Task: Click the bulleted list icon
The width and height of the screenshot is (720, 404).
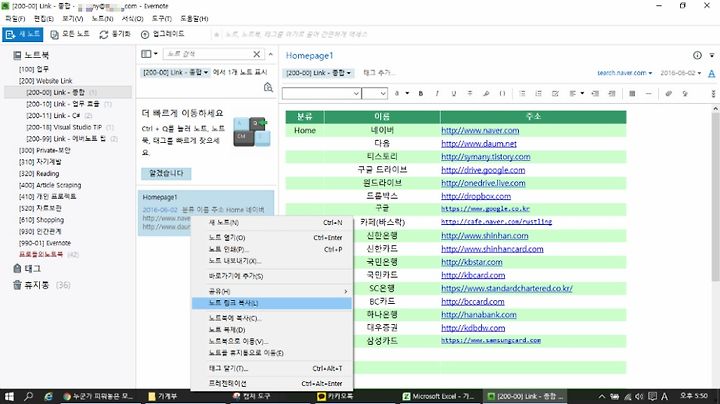Action: coord(522,94)
